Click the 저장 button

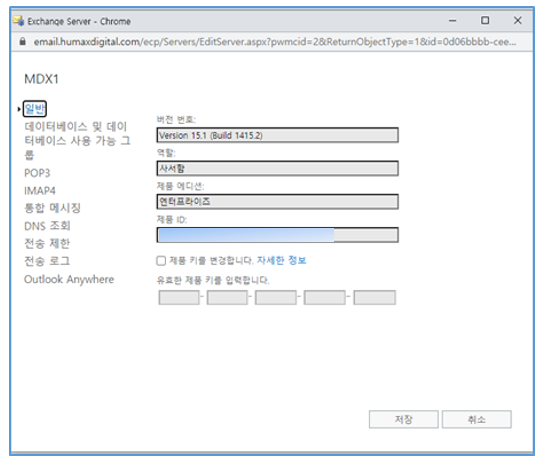(x=403, y=419)
